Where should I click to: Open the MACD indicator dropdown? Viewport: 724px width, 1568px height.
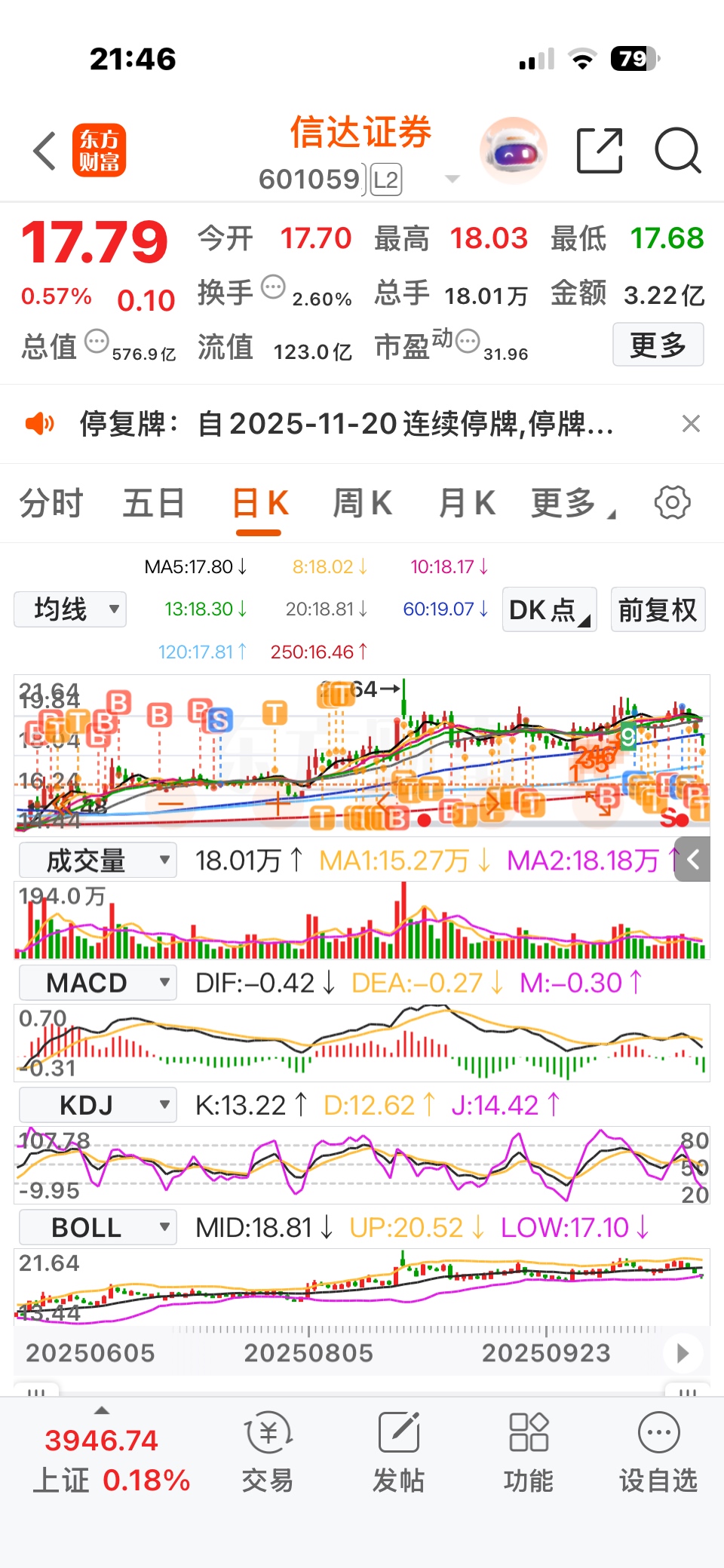pyautogui.click(x=97, y=983)
